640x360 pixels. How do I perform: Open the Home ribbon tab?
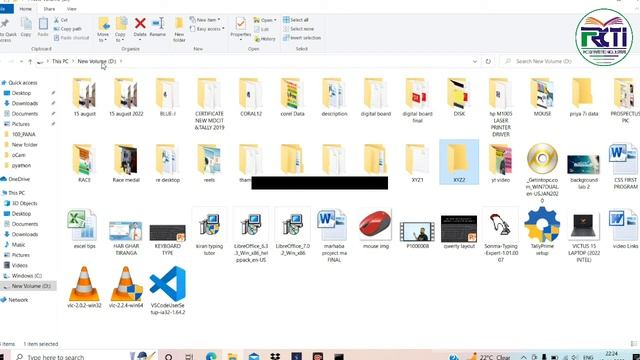click(x=25, y=9)
